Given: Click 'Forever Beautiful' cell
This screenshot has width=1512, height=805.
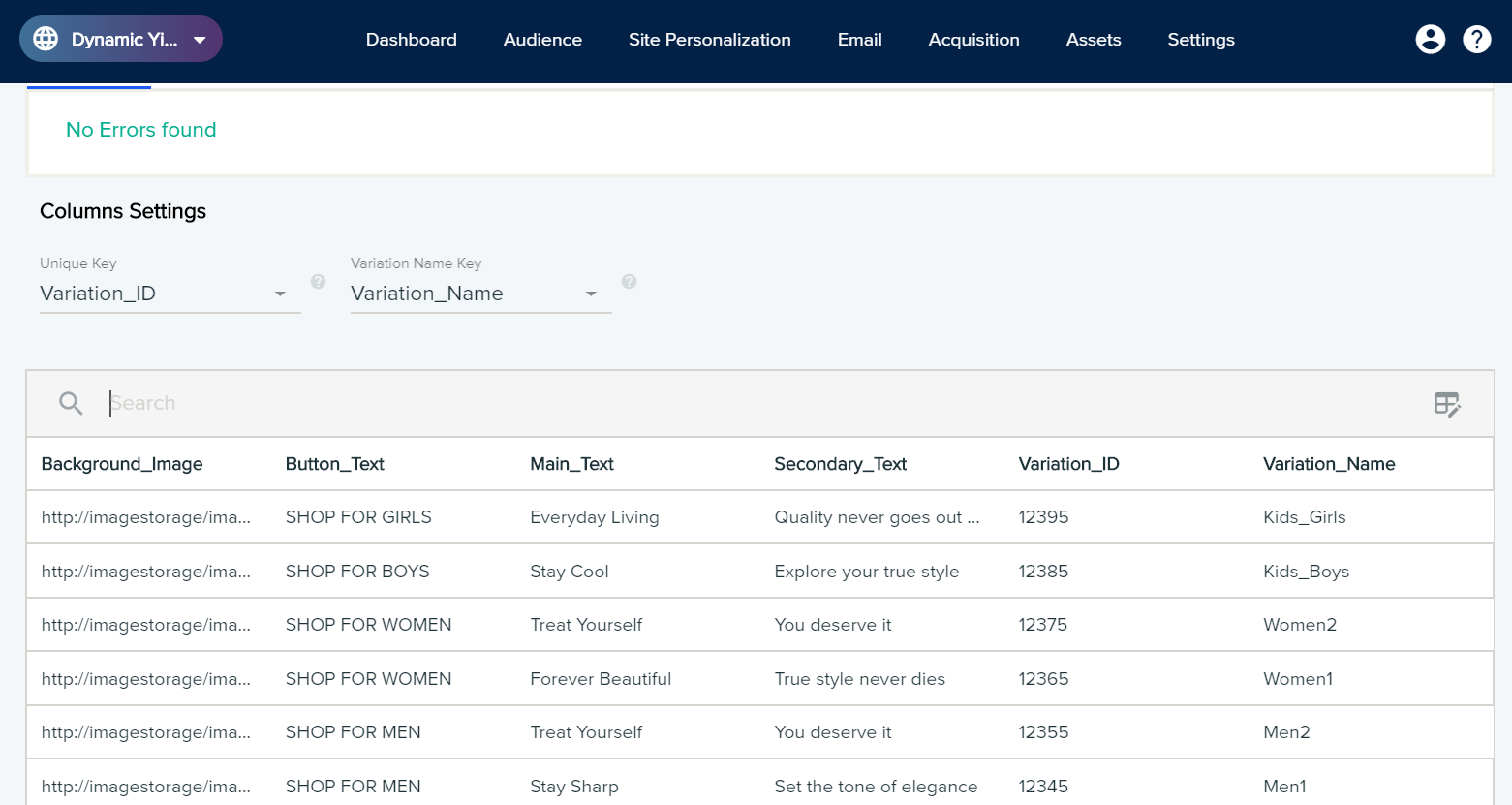Looking at the screenshot, I should [601, 679].
